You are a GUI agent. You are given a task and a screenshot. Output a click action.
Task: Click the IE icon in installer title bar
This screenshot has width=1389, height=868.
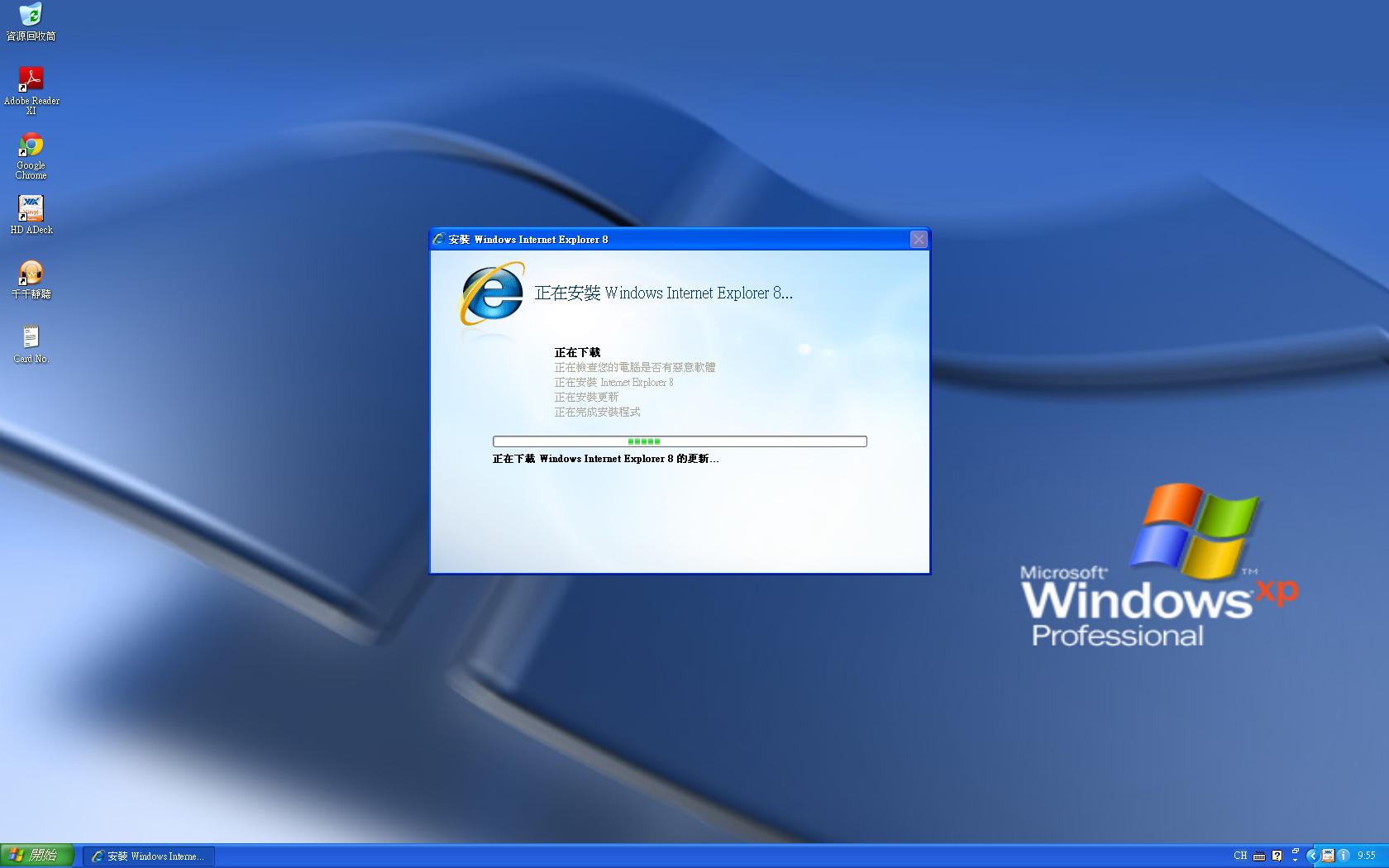click(439, 240)
